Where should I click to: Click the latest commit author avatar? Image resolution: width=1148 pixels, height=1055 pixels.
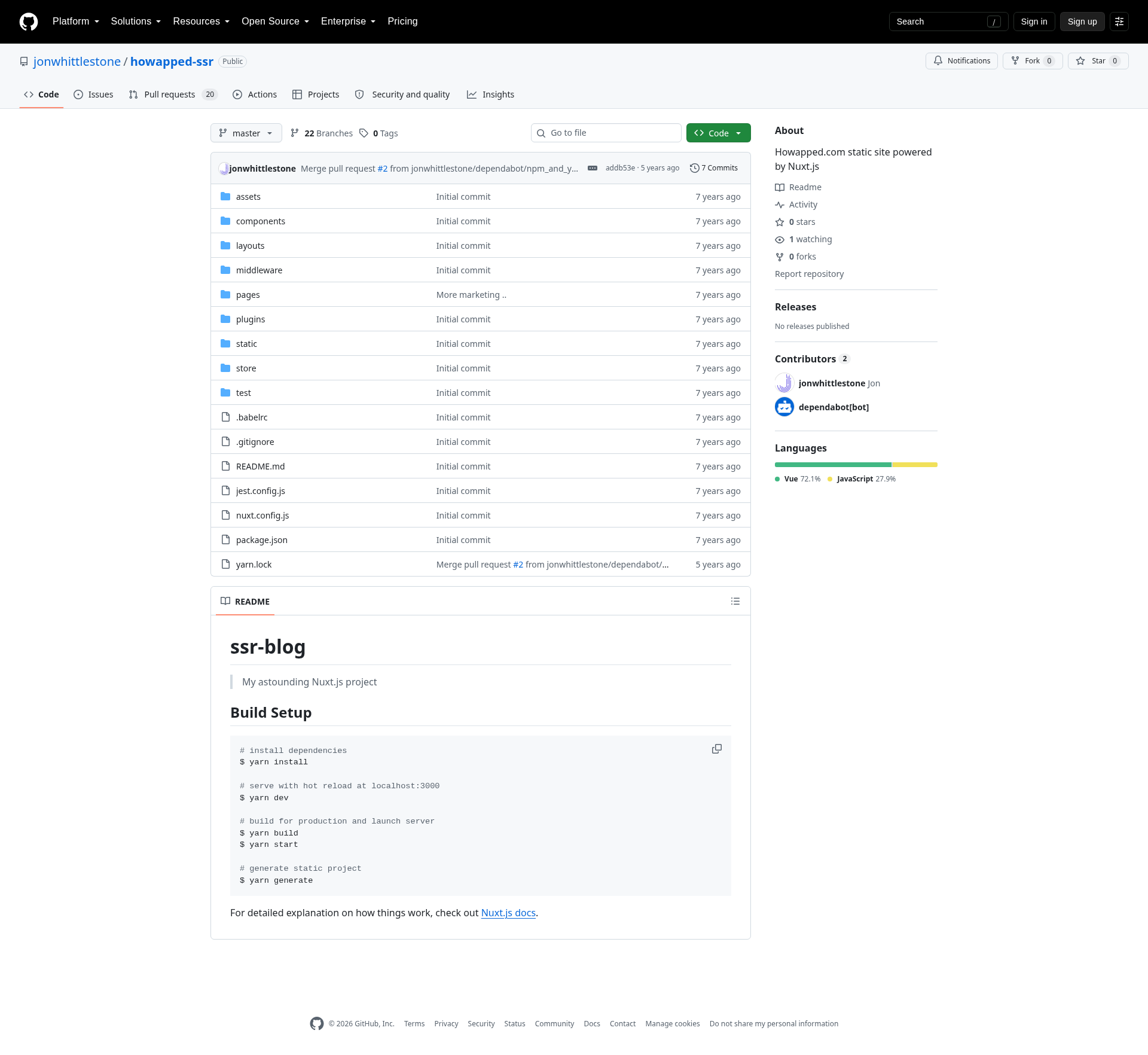point(224,168)
